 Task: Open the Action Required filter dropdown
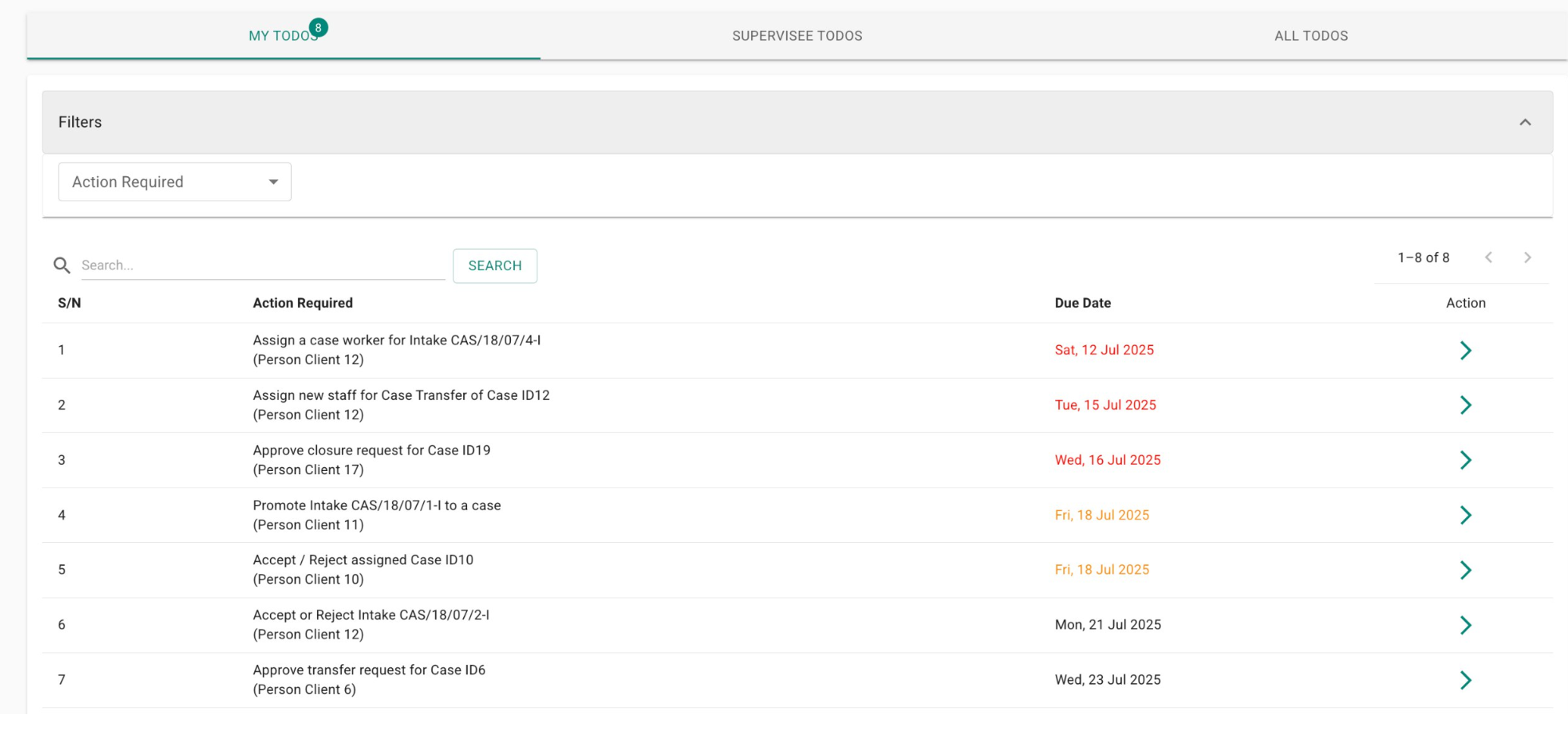coord(175,182)
